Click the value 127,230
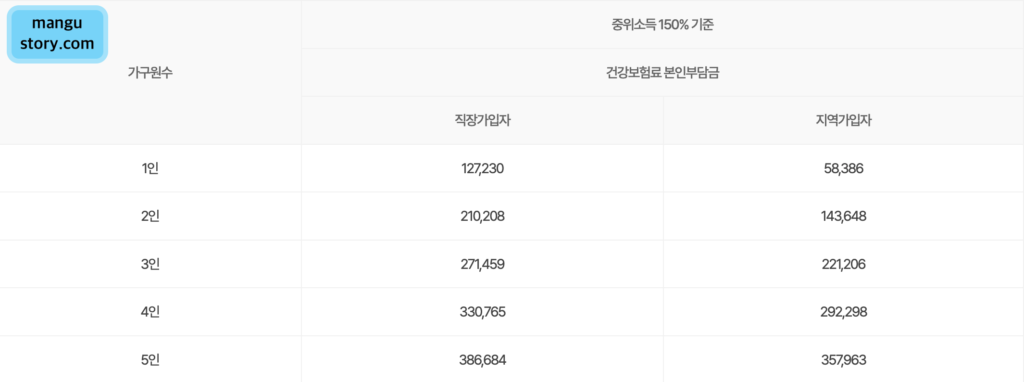This screenshot has width=1024, height=382. click(482, 168)
